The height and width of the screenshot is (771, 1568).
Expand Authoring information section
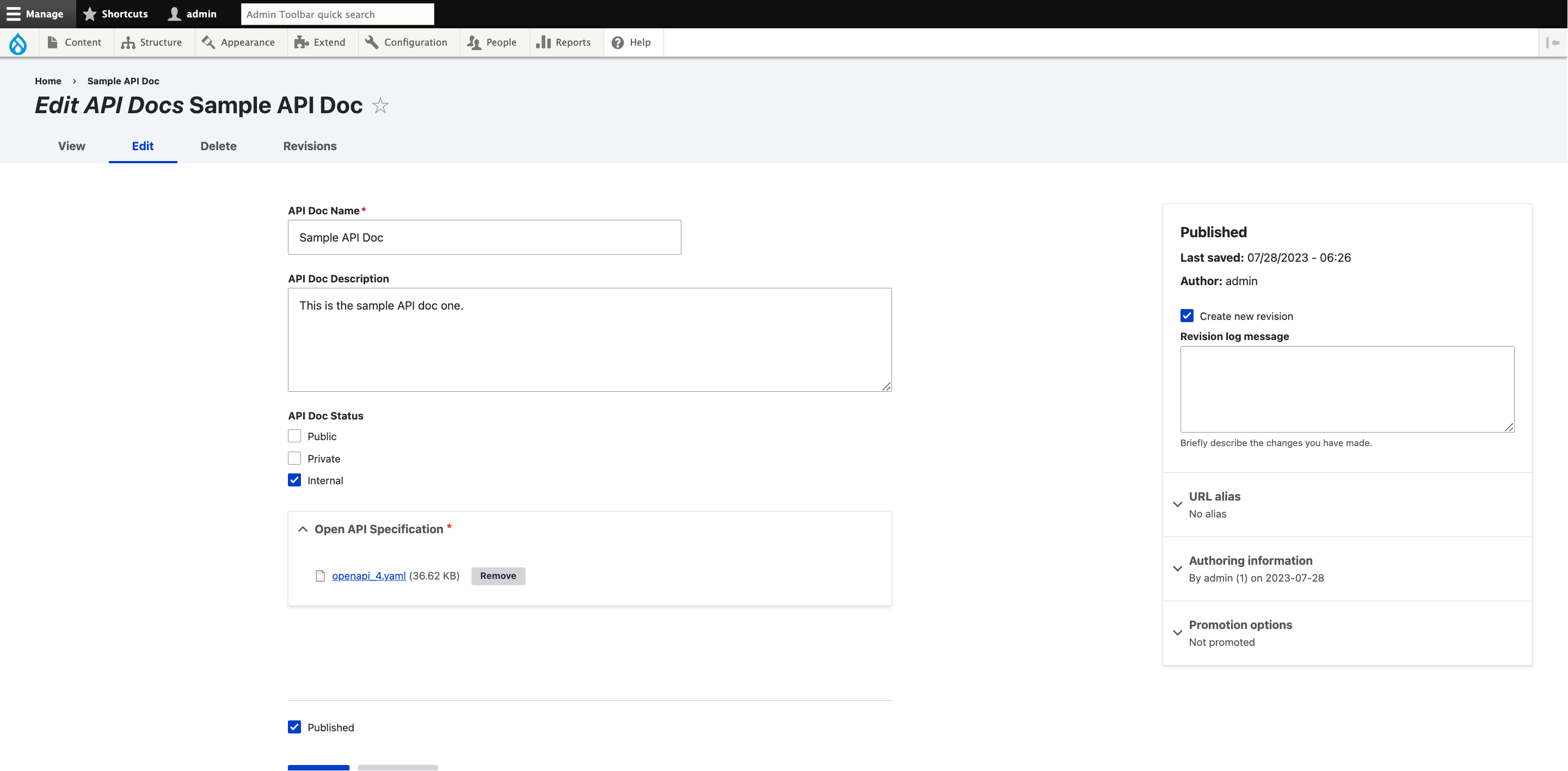coord(1250,560)
